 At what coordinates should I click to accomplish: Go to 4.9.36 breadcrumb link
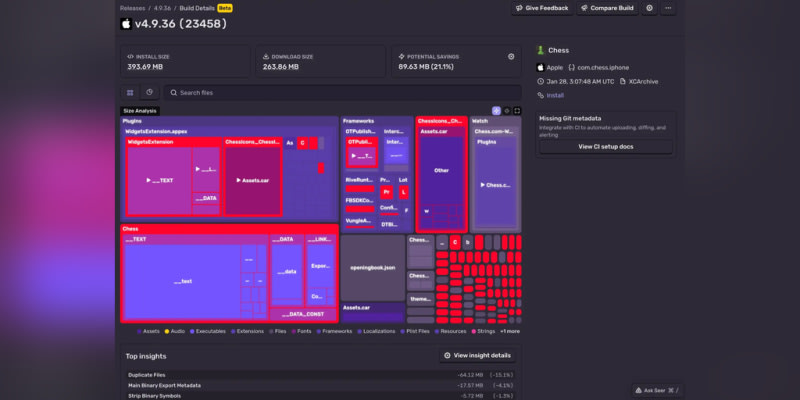[x=162, y=8]
